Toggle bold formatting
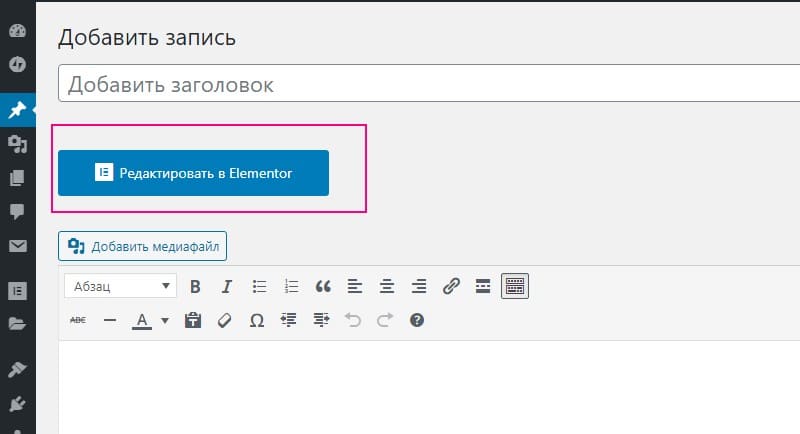Screen dimensions: 800x434 (195, 287)
